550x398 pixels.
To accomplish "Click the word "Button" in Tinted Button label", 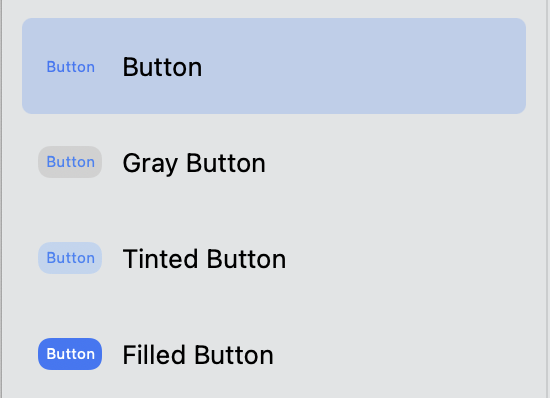I will pos(246,259).
